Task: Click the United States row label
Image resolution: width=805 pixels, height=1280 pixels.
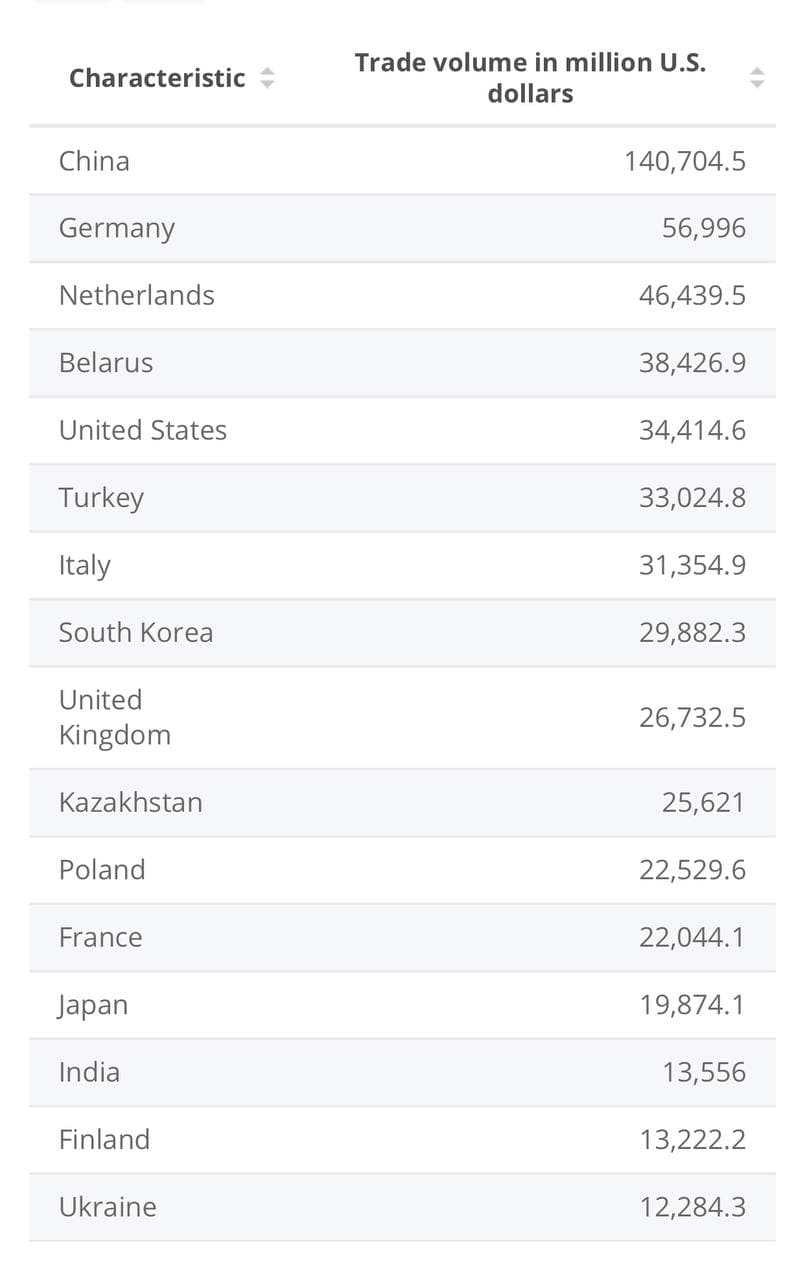Action: (142, 430)
